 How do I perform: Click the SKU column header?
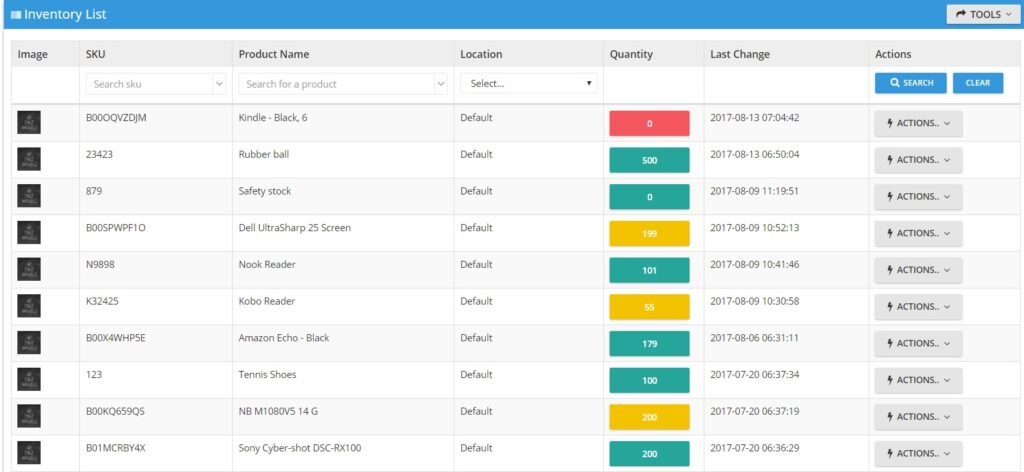tap(95, 54)
